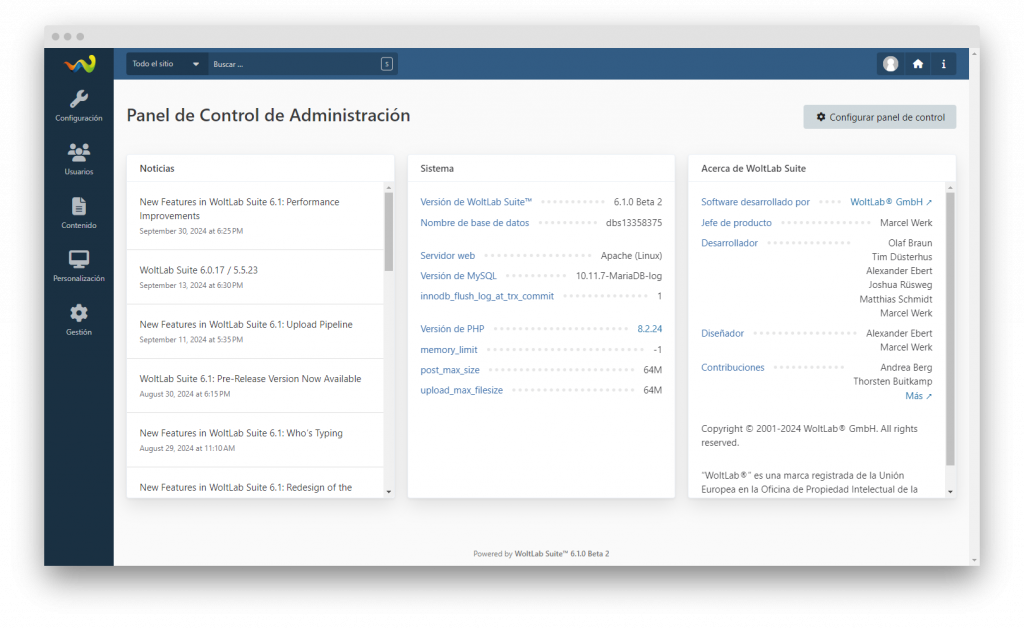The width and height of the screenshot is (1024, 629).
Task: Click the 'Buscar ...' search field
Action: tap(295, 64)
